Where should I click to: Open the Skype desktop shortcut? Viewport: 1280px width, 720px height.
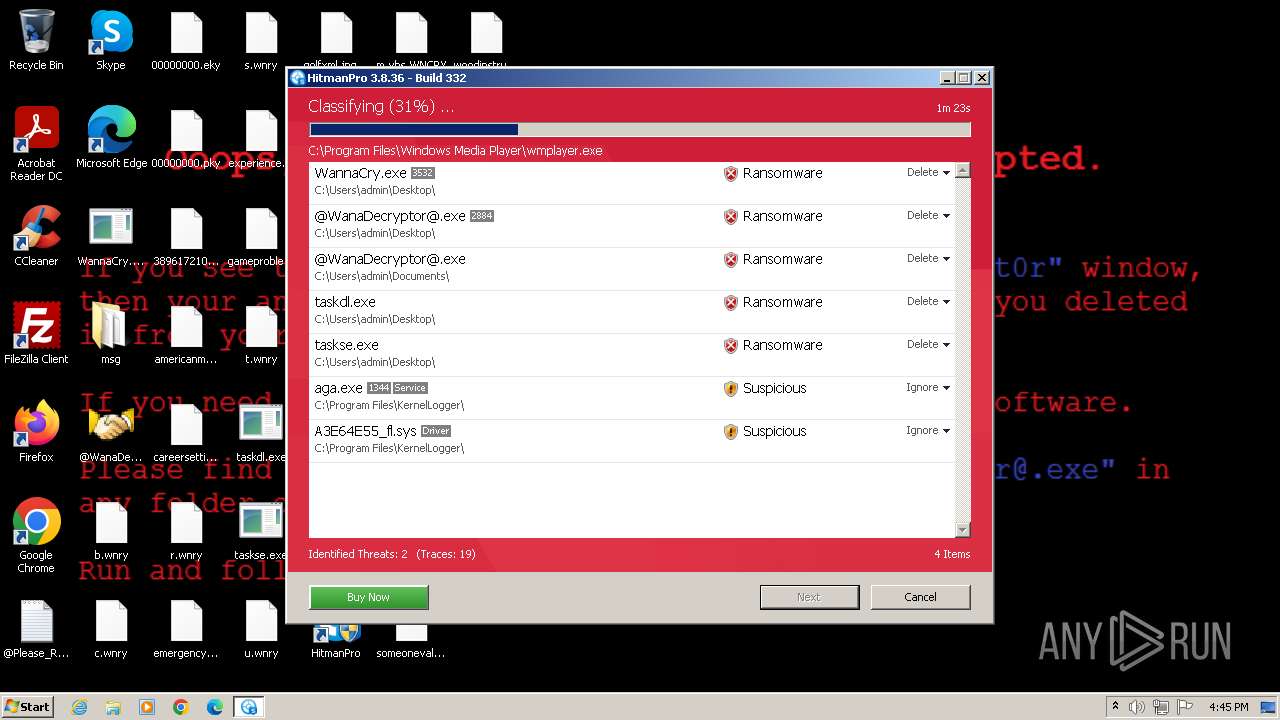[x=111, y=40]
